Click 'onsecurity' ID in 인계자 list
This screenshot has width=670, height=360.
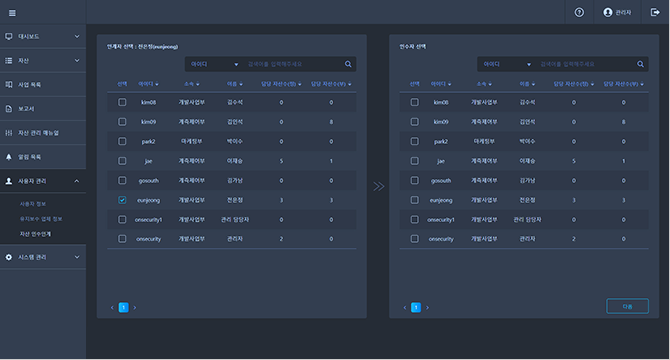coord(149,239)
